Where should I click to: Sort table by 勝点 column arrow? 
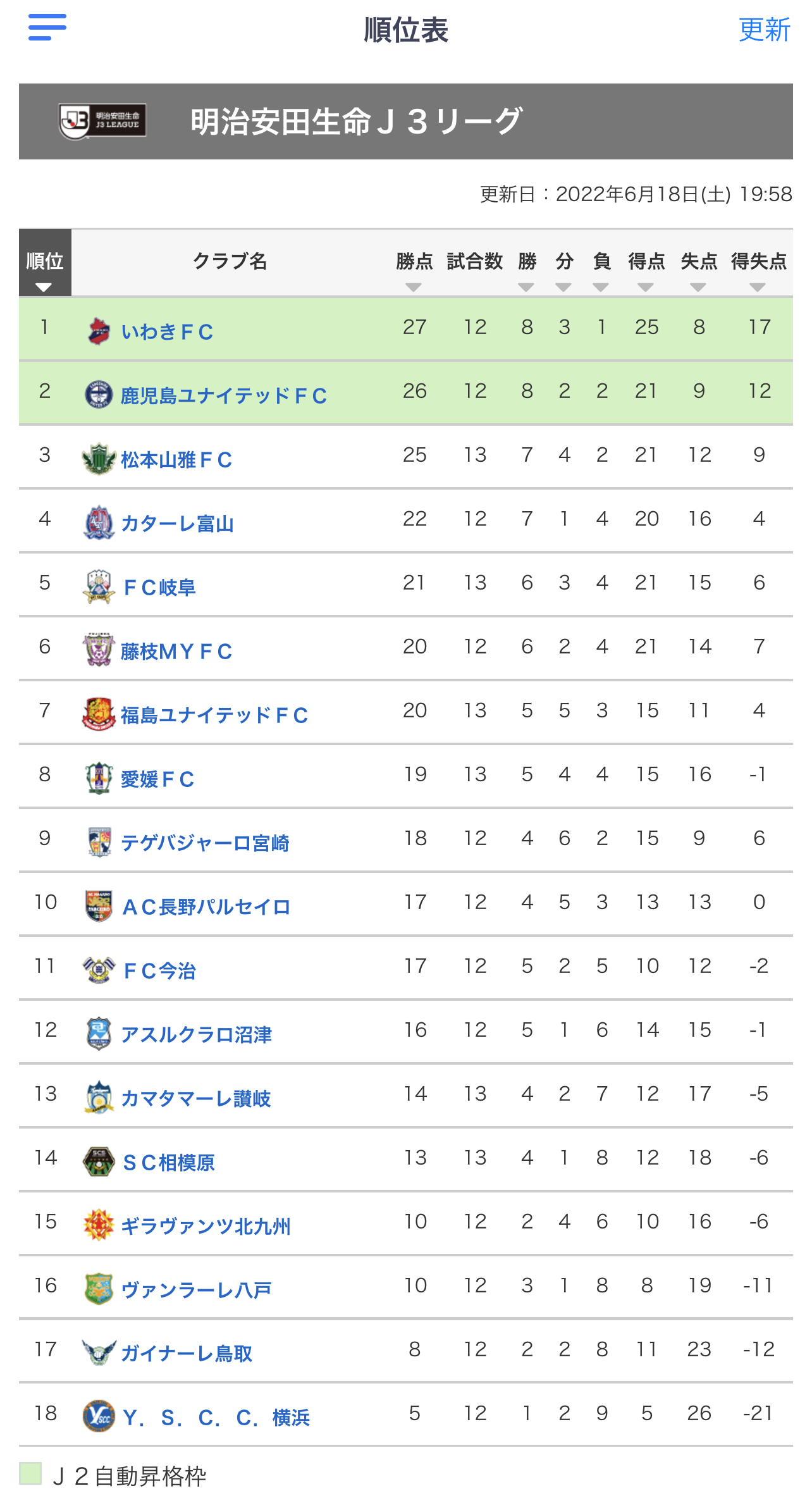(x=414, y=287)
